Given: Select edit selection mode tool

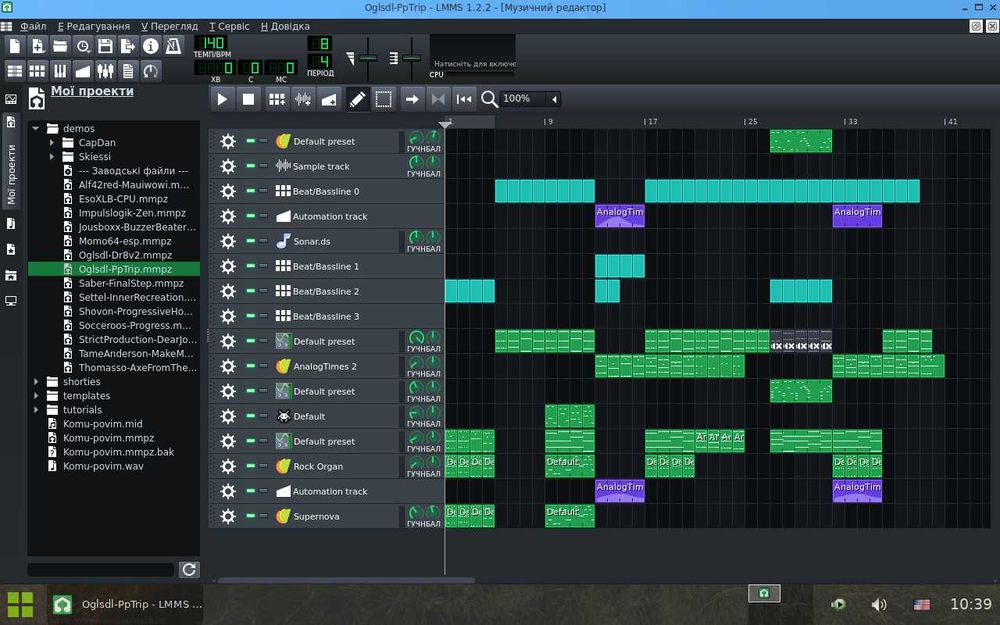Looking at the screenshot, I should (383, 99).
